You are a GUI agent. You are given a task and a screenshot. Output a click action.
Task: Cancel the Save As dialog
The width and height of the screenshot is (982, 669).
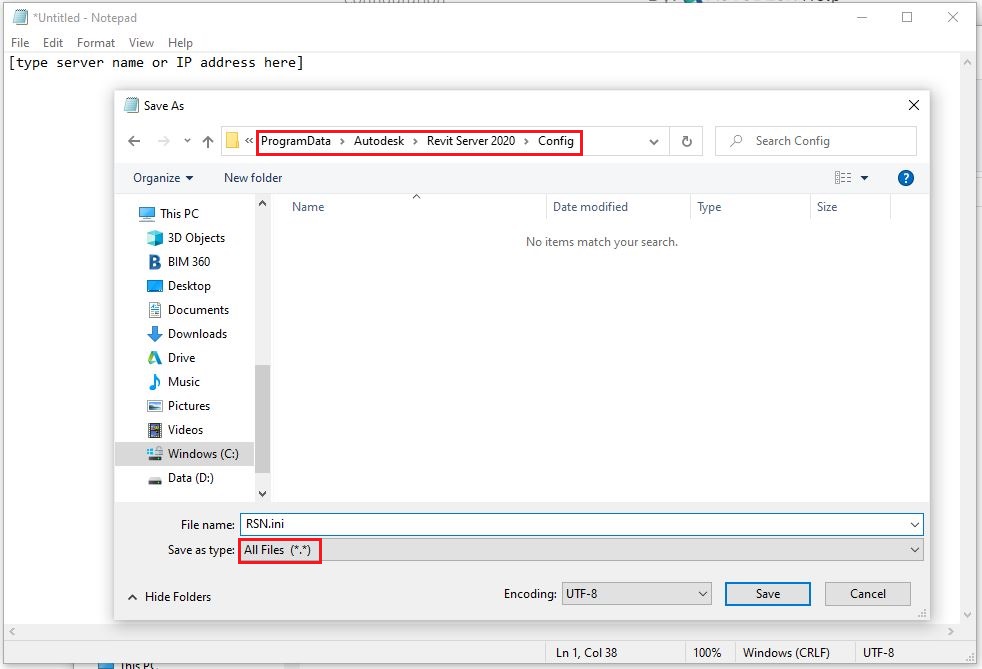coord(867,594)
